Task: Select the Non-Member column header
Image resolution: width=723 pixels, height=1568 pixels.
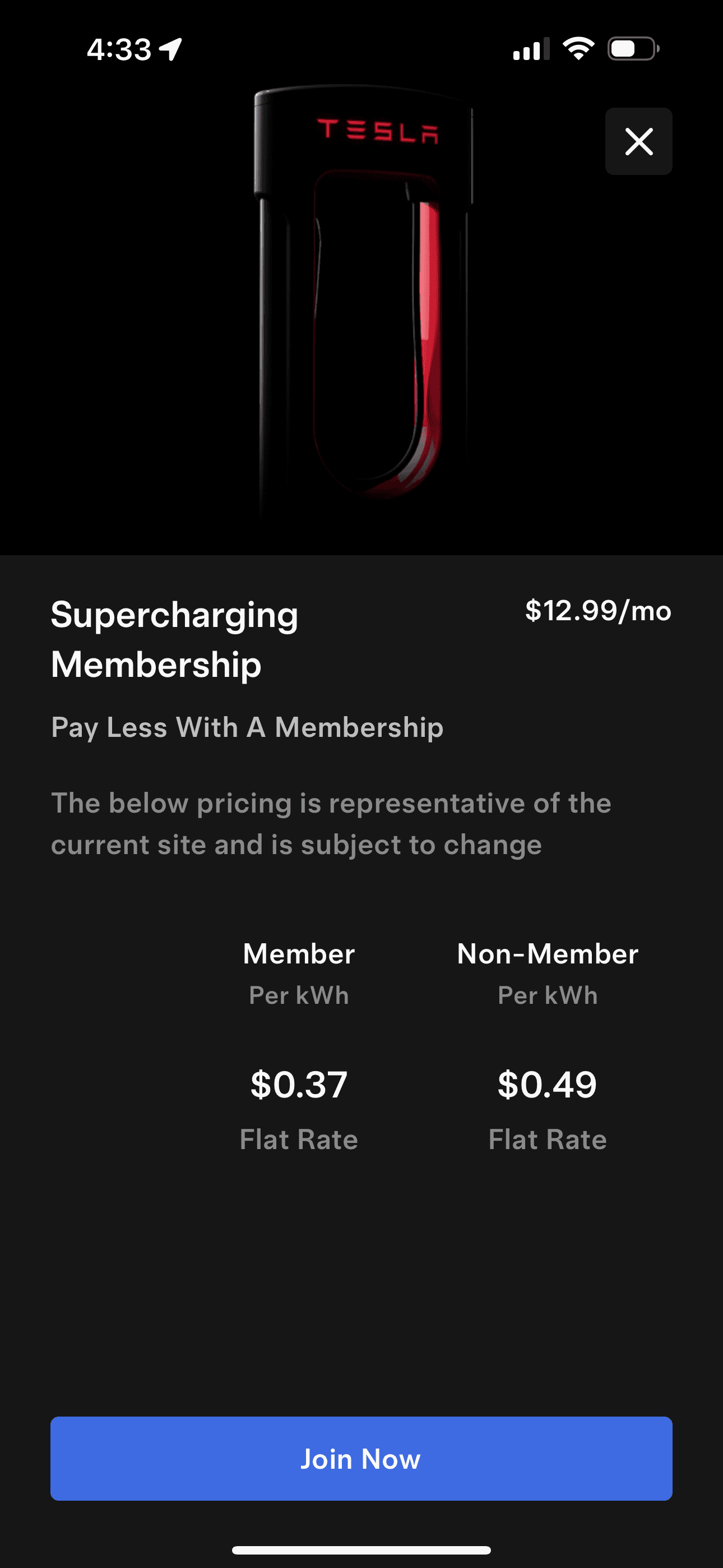Action: [x=548, y=954]
